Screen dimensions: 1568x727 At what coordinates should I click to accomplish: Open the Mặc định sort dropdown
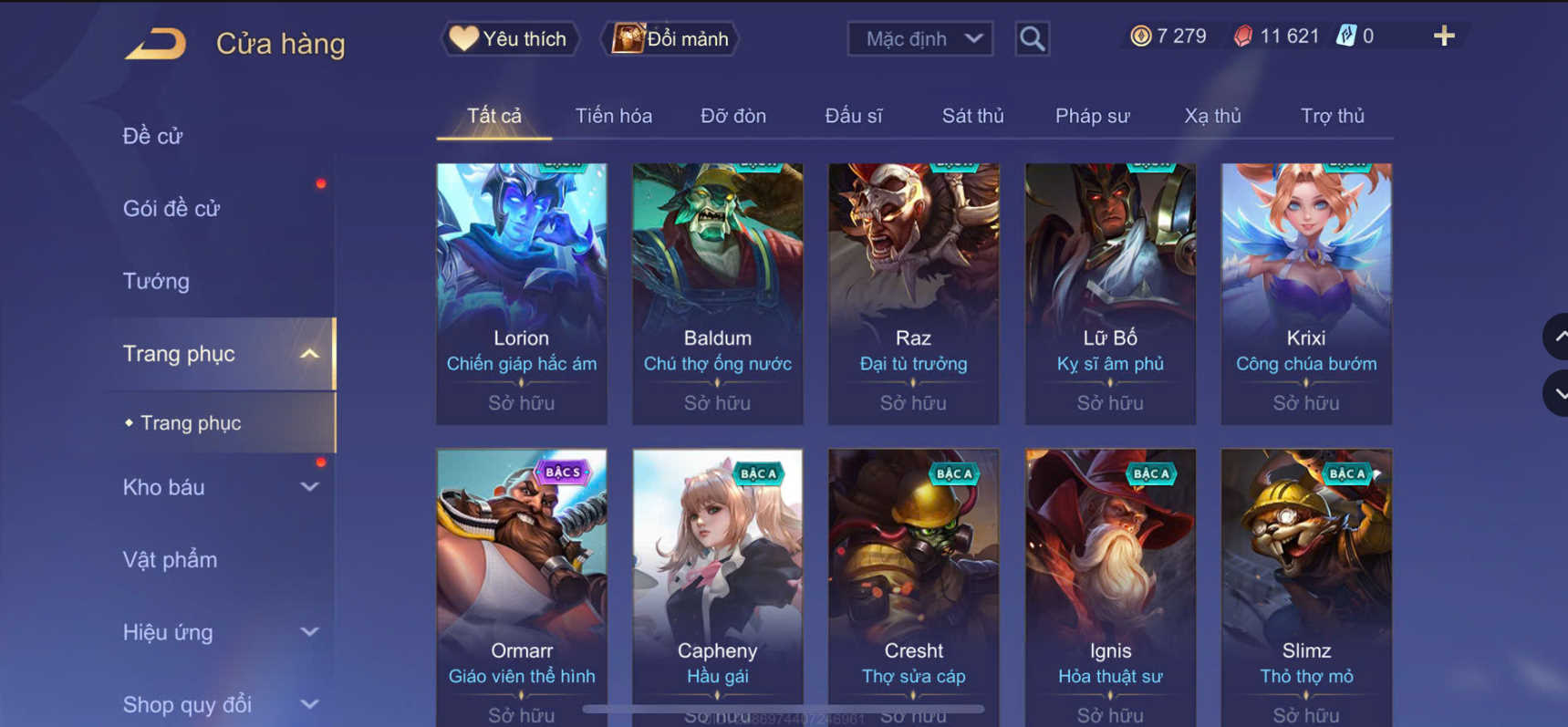(919, 38)
